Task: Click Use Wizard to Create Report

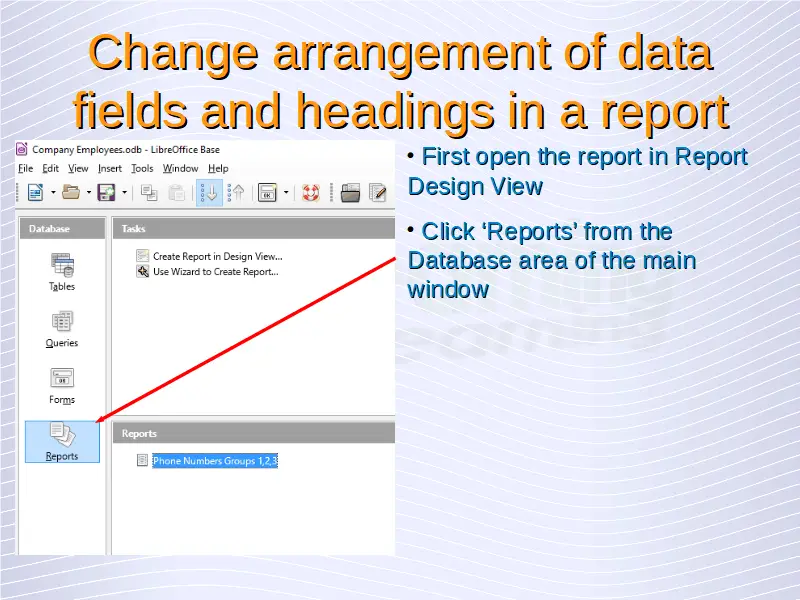Action: coord(216,272)
